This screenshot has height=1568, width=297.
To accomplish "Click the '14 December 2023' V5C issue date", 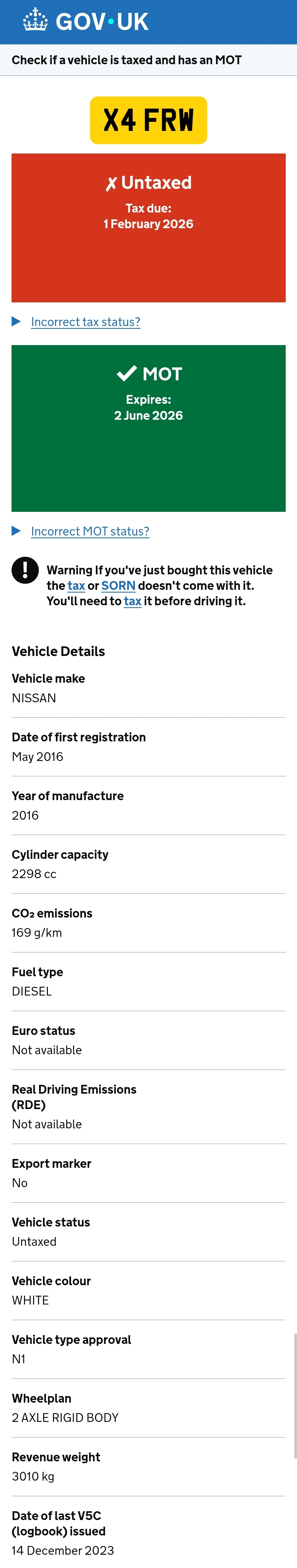I will click(62, 1550).
